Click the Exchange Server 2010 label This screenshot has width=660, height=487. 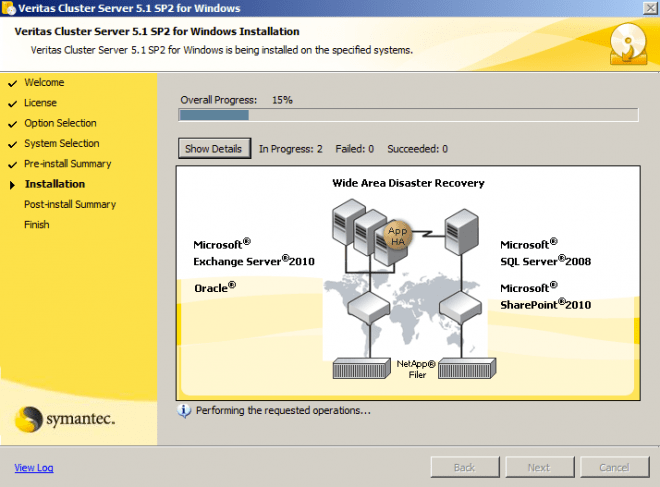pyautogui.click(x=254, y=261)
